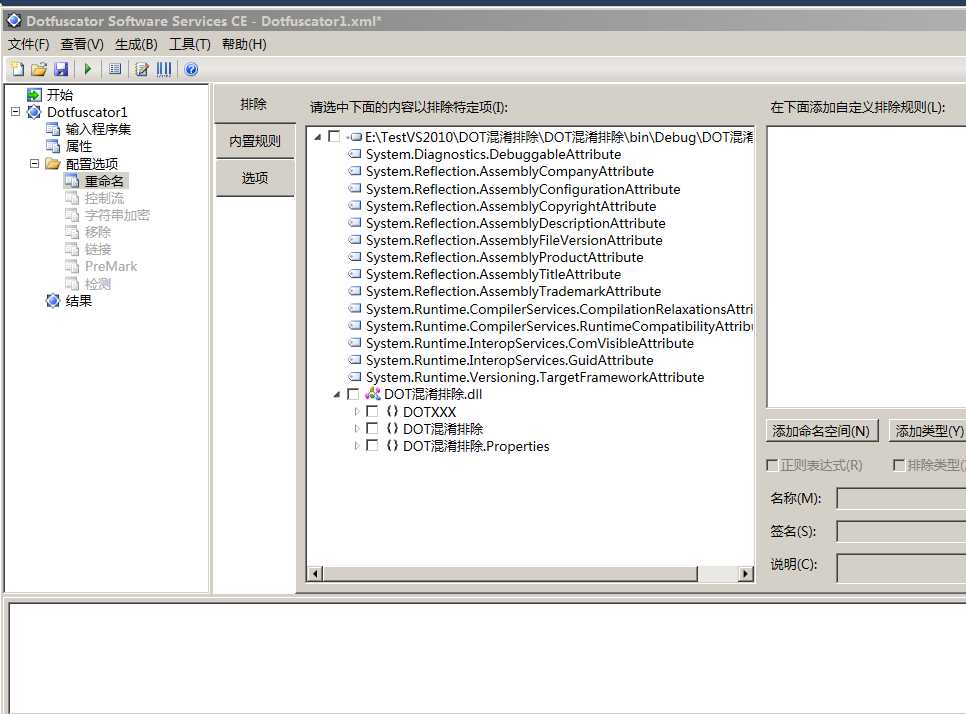Switch to the 选项 tab
Image resolution: width=966 pixels, height=714 pixels.
coord(254,178)
